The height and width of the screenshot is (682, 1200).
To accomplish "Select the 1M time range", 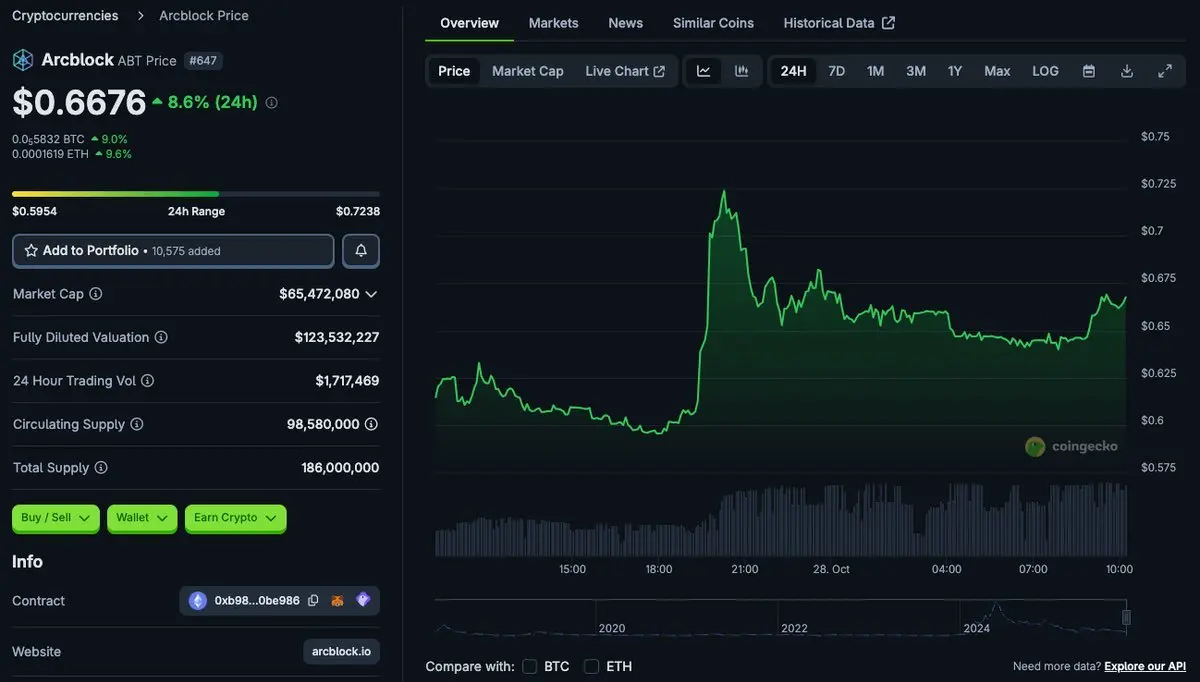I will tap(875, 71).
